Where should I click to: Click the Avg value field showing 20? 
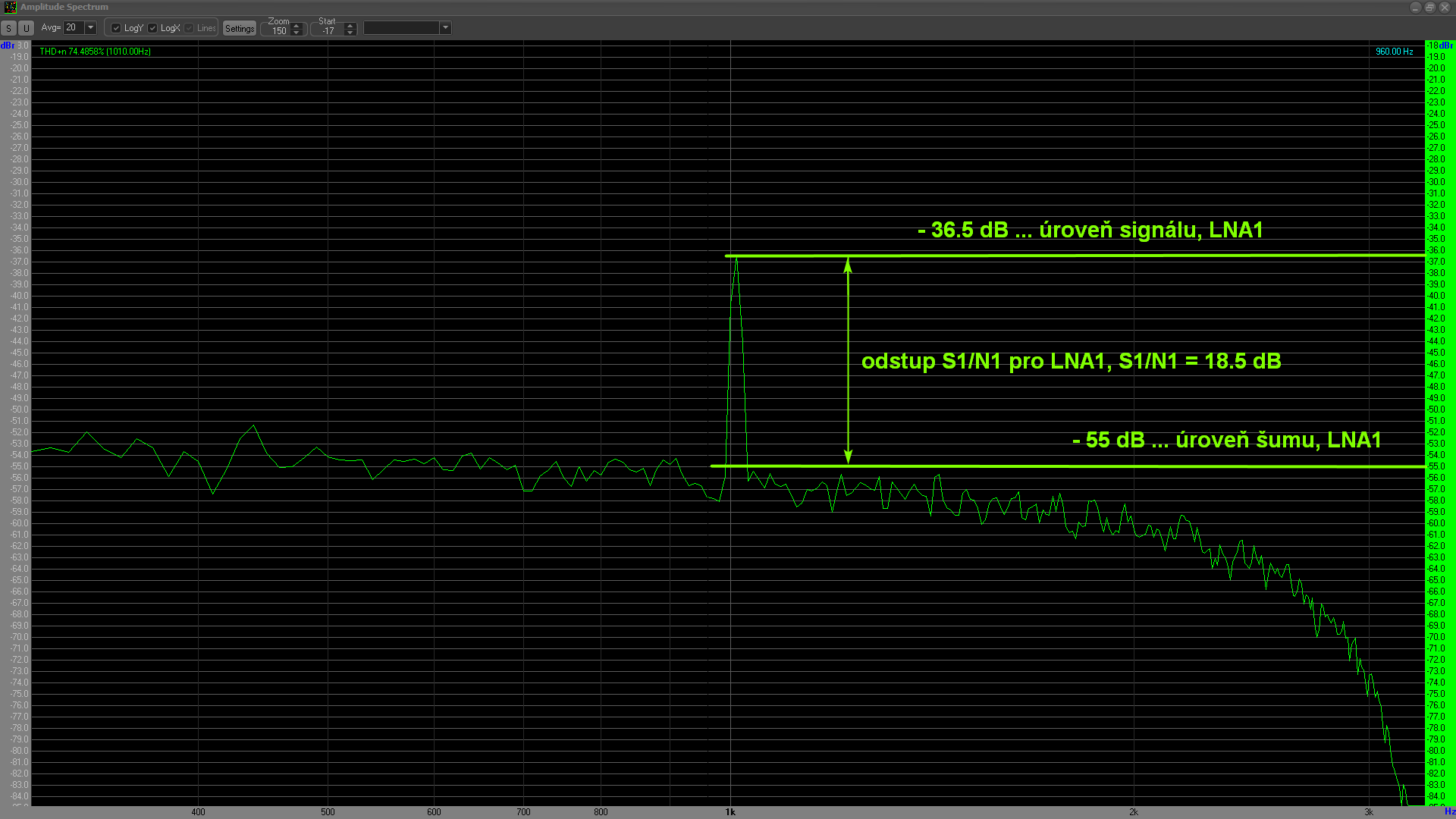[x=74, y=27]
